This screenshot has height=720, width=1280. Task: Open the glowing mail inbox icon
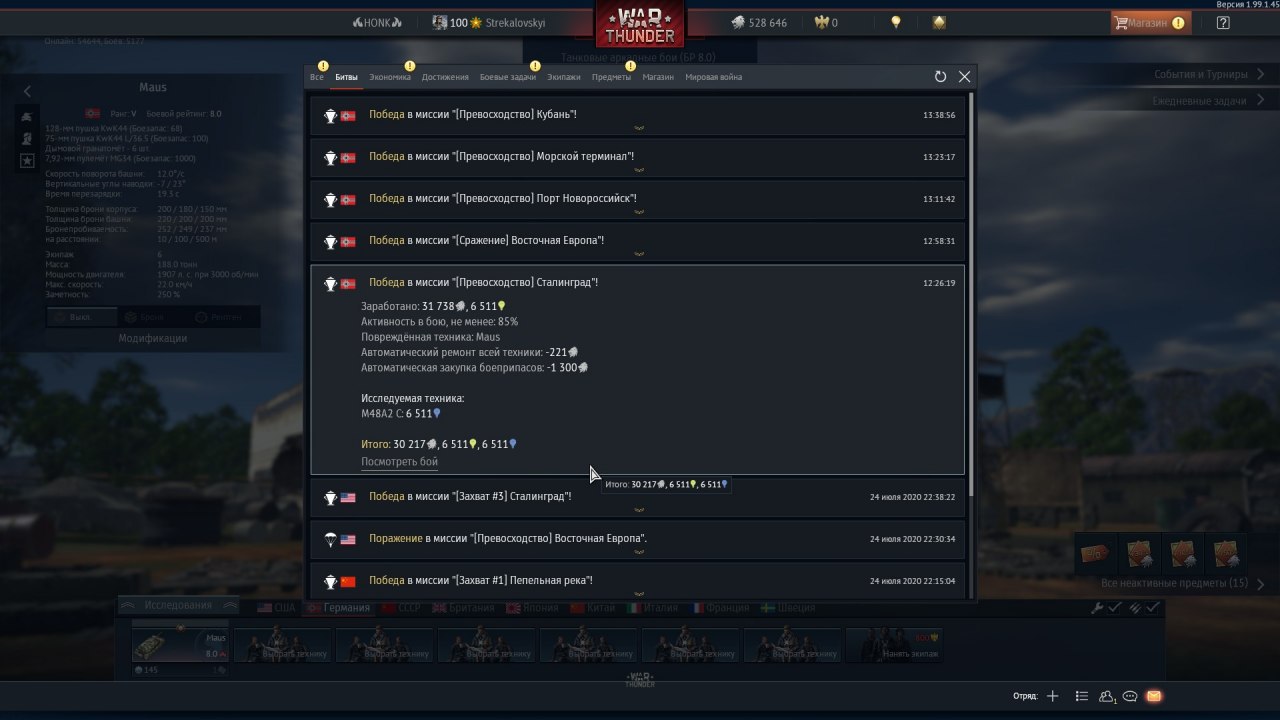[1153, 696]
